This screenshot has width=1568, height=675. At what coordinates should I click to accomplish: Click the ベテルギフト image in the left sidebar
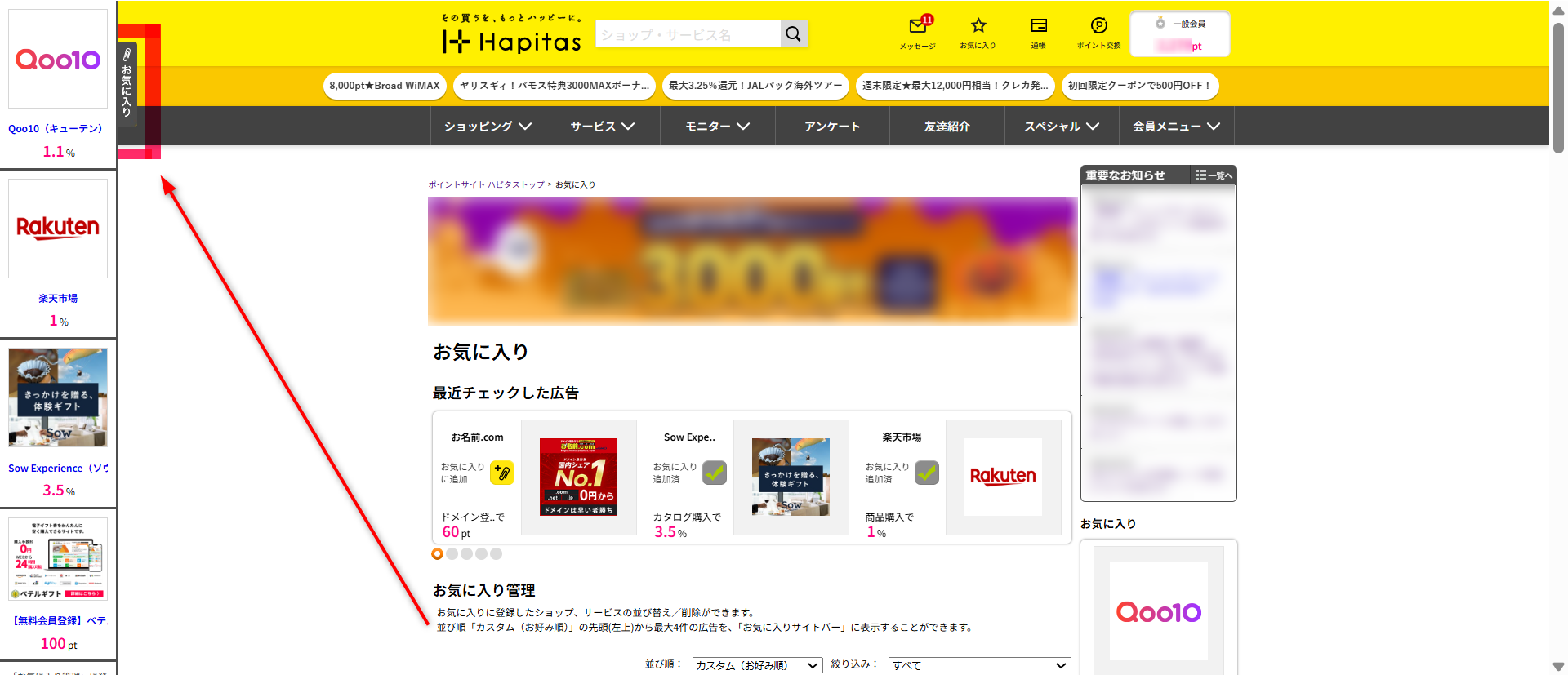click(58, 559)
